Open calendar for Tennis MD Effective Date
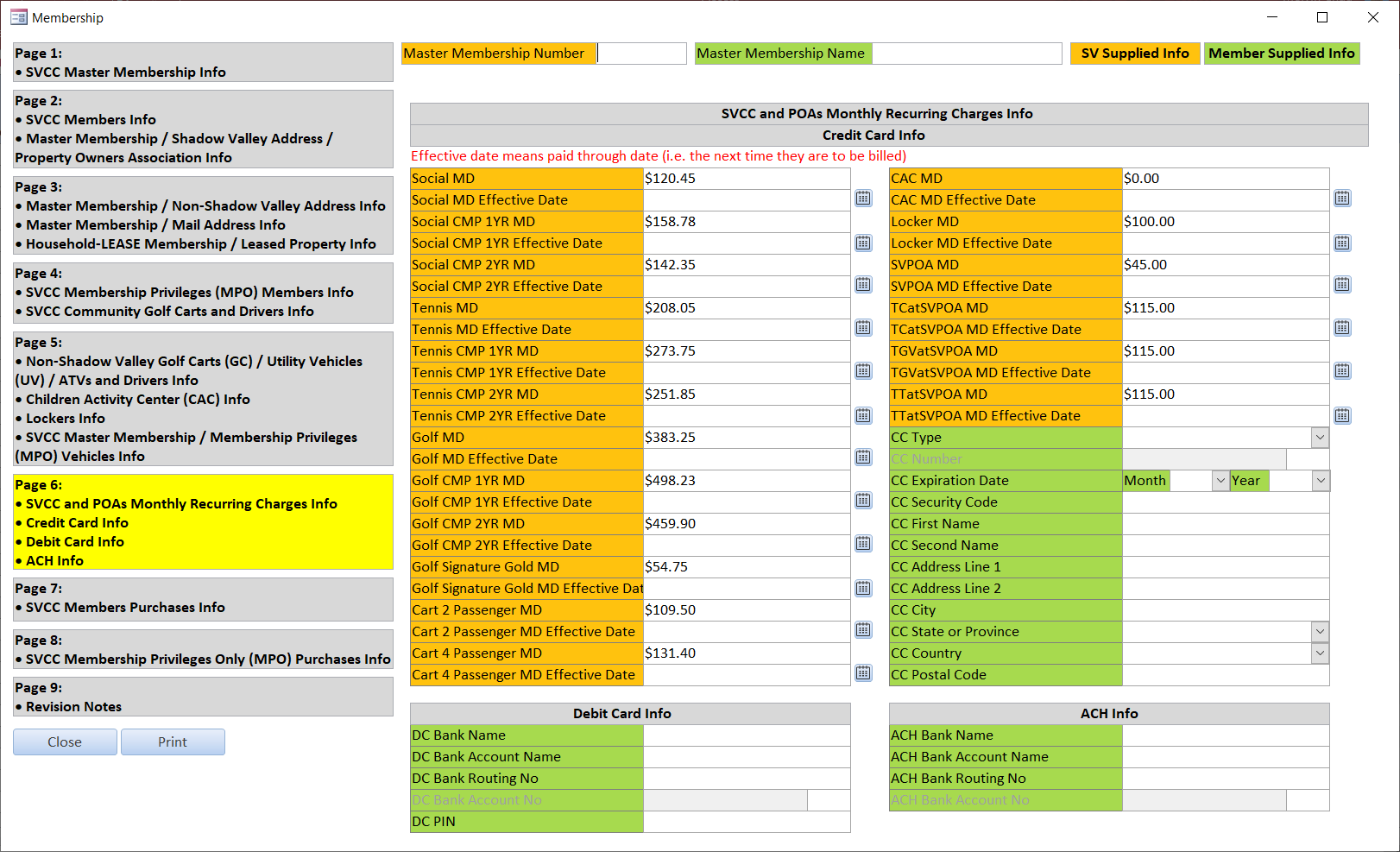 pyautogui.click(x=863, y=328)
